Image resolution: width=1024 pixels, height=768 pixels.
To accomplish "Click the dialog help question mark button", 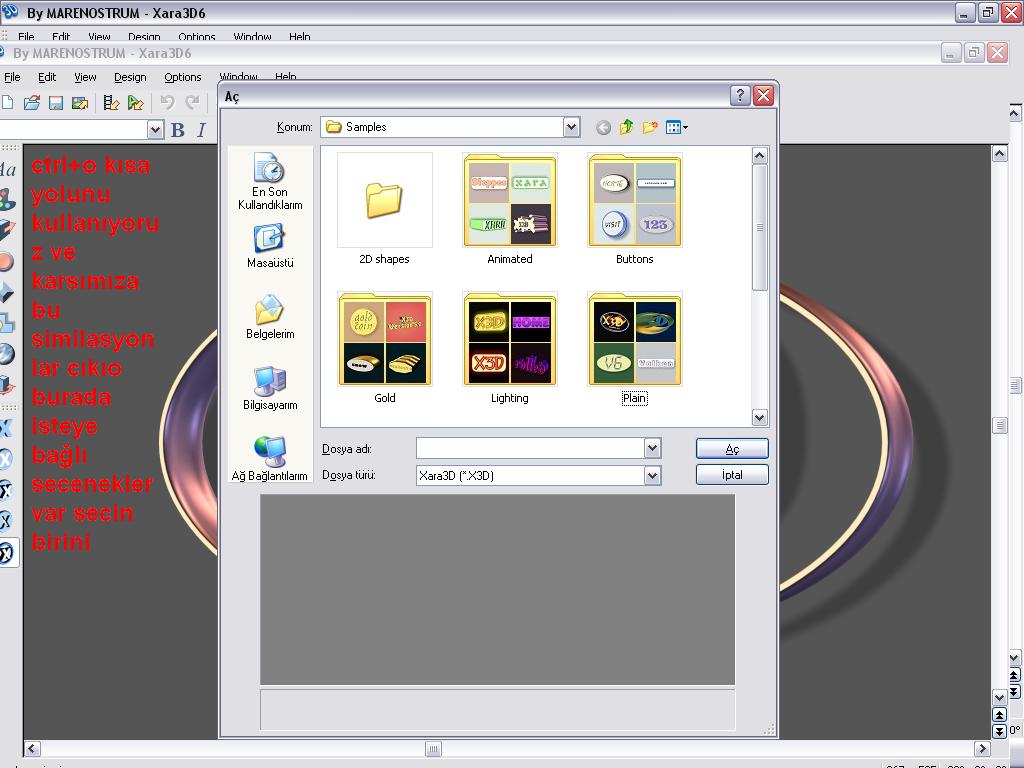I will pos(739,95).
